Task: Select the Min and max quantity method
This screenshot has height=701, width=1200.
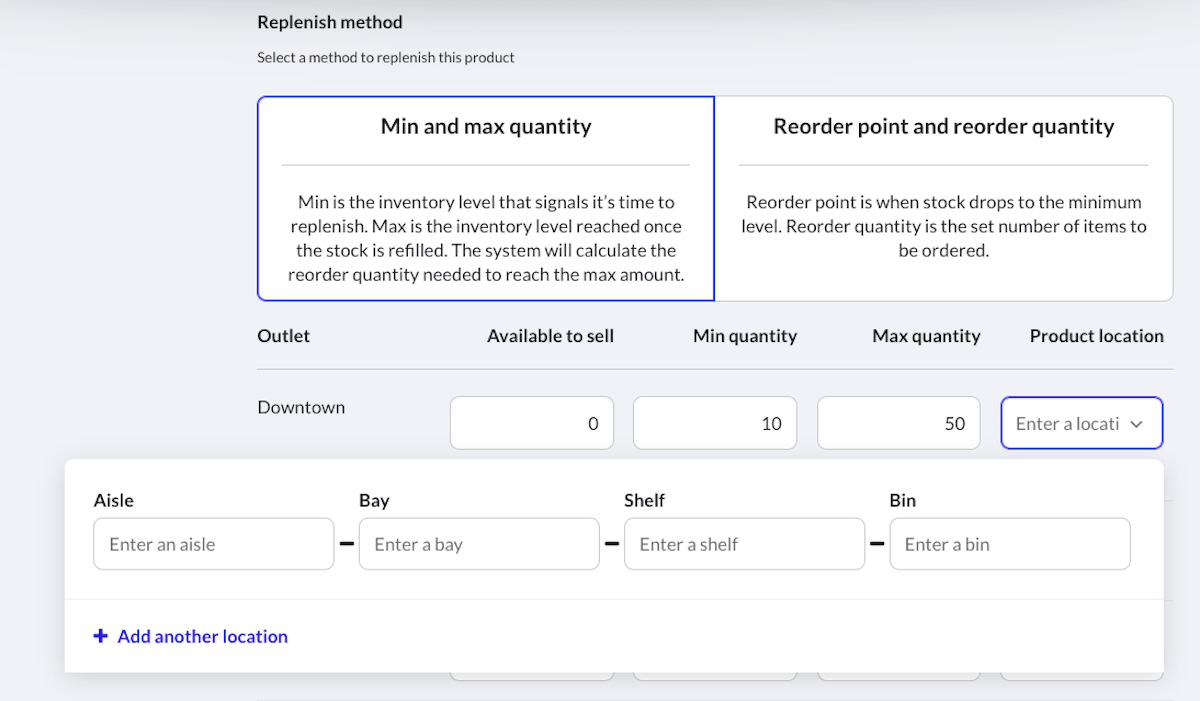Action: (486, 198)
